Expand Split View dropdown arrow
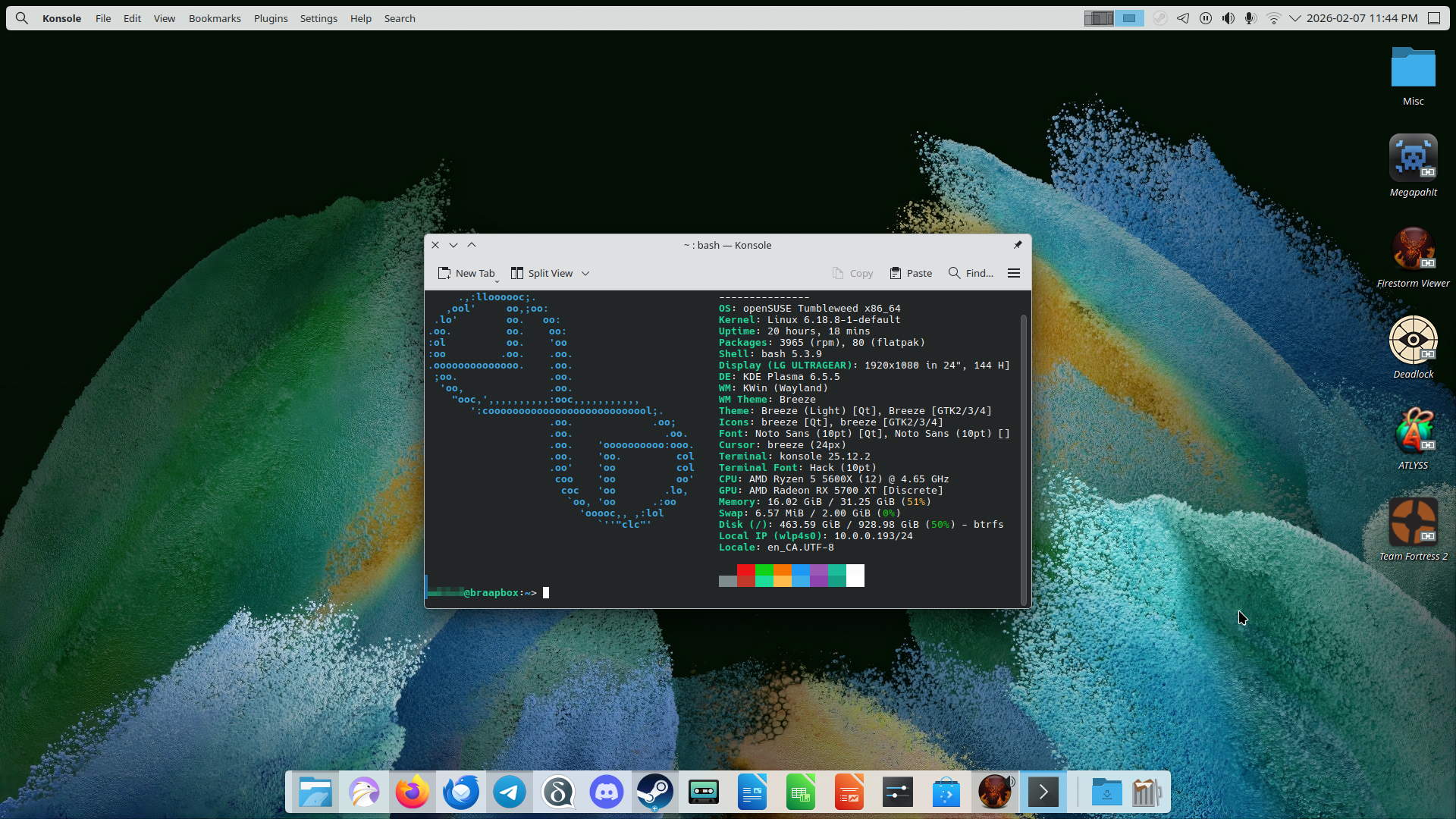The image size is (1456, 819). pos(585,274)
